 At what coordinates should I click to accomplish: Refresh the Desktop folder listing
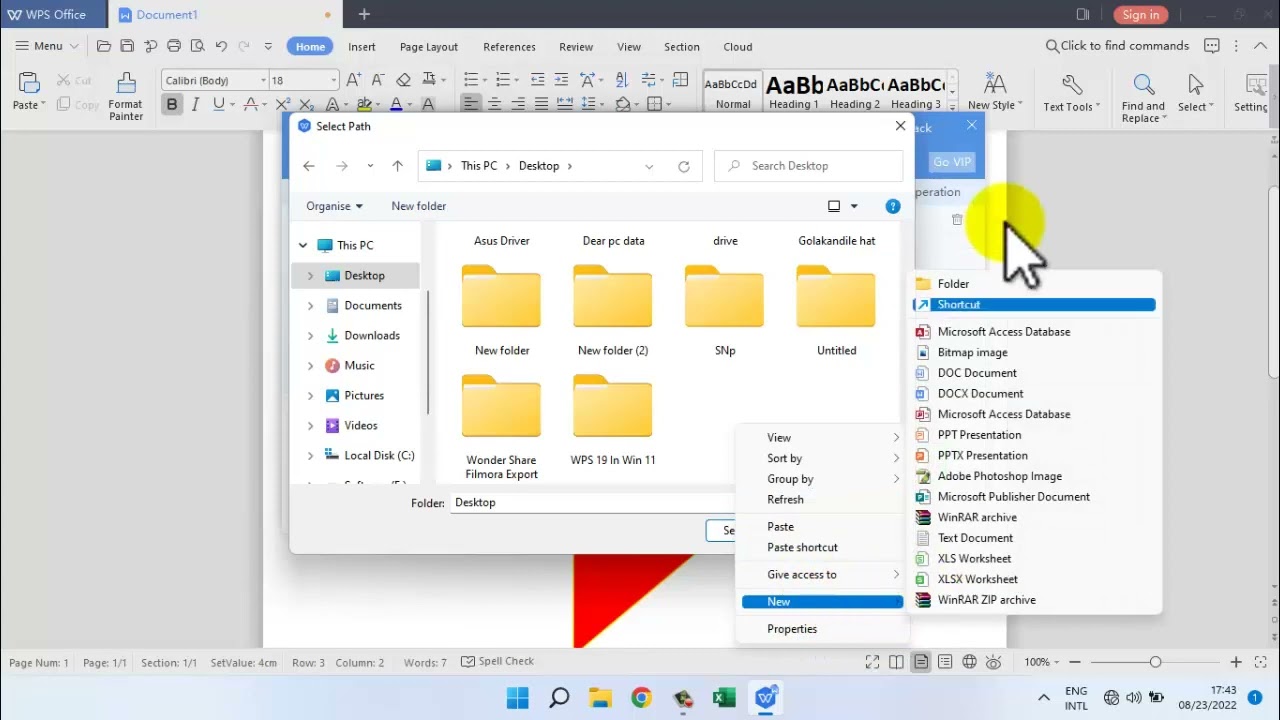point(684,166)
